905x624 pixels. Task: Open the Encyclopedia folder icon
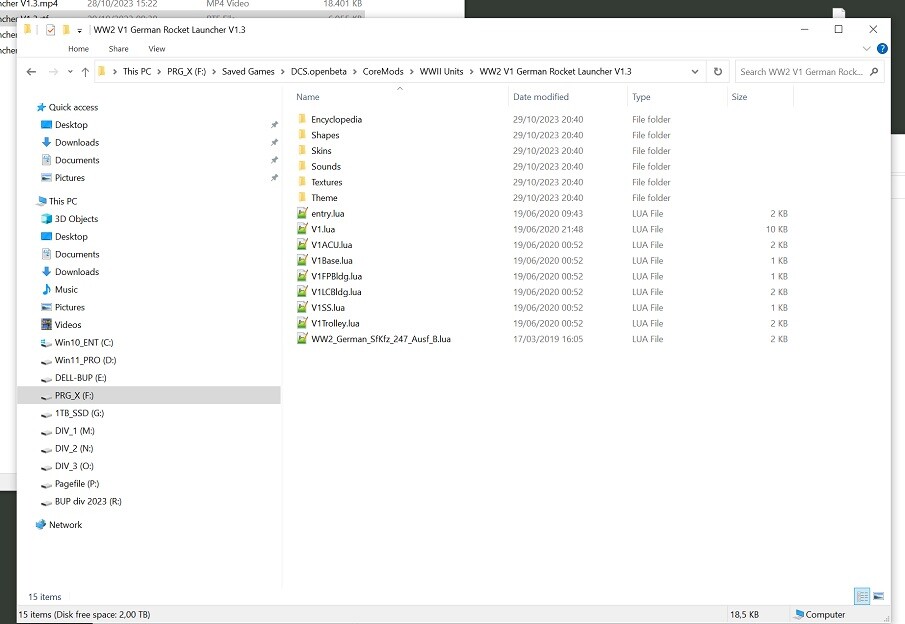(302, 119)
